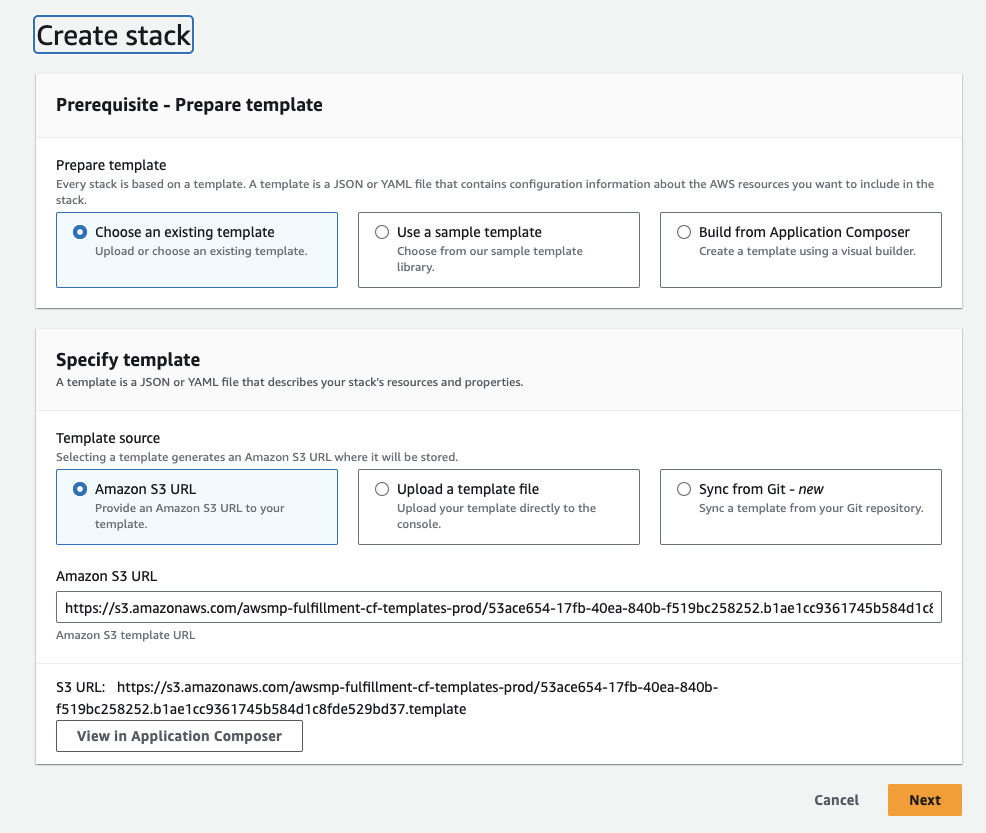Select the "Amazon S3 URL" template source option
This screenshot has width=986, height=833.
tap(81, 489)
